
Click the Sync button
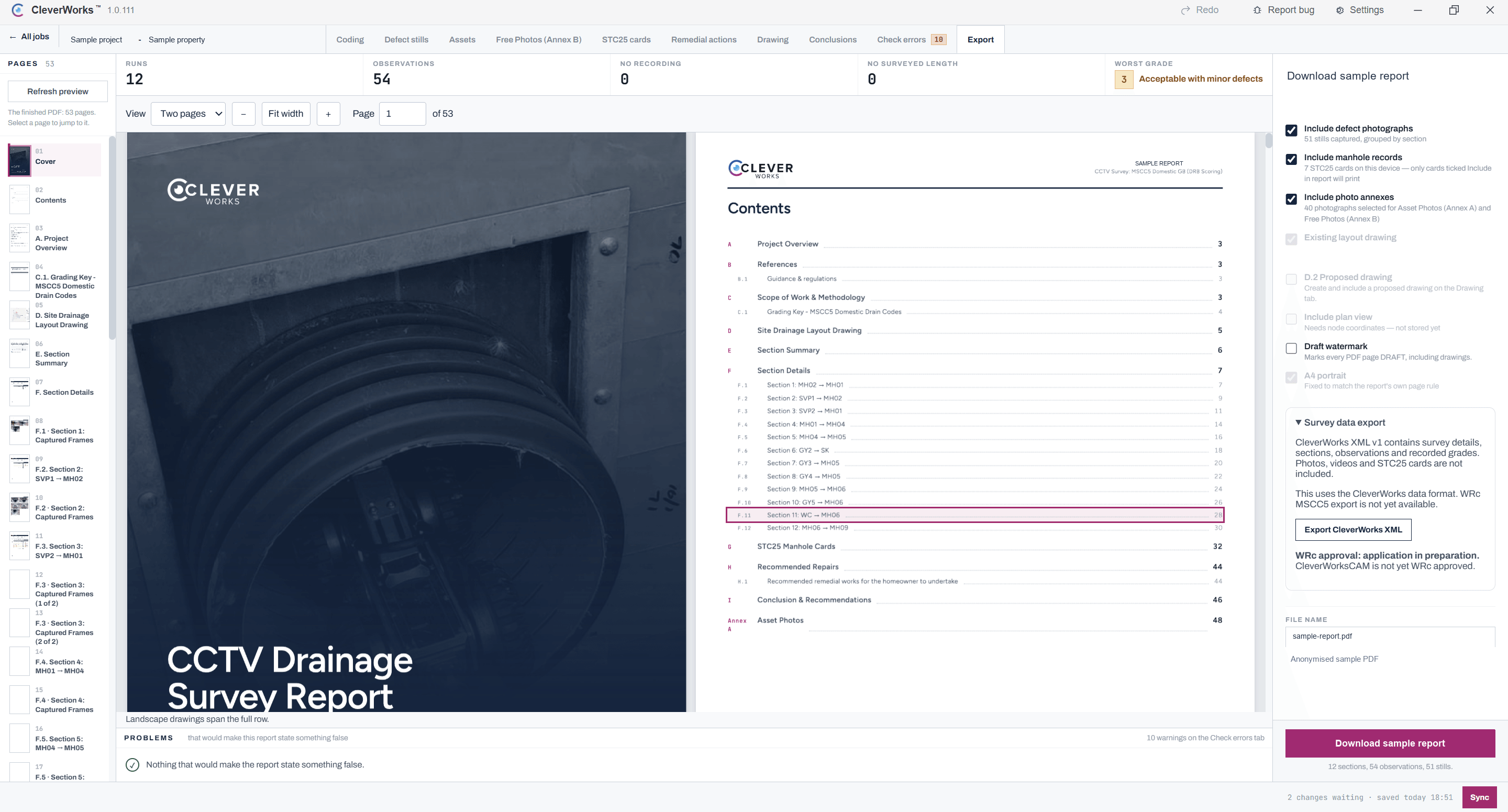[x=1479, y=797]
